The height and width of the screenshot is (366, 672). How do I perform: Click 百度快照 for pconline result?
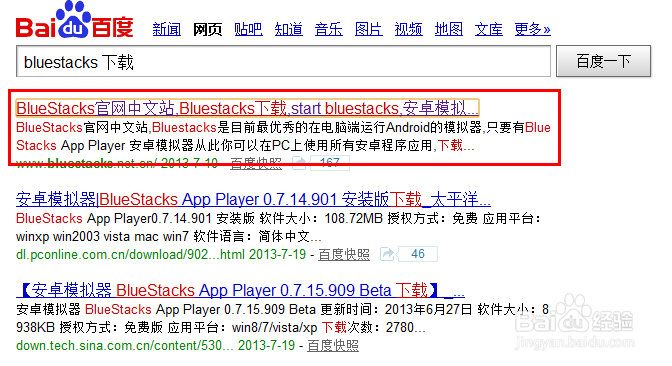click(344, 255)
